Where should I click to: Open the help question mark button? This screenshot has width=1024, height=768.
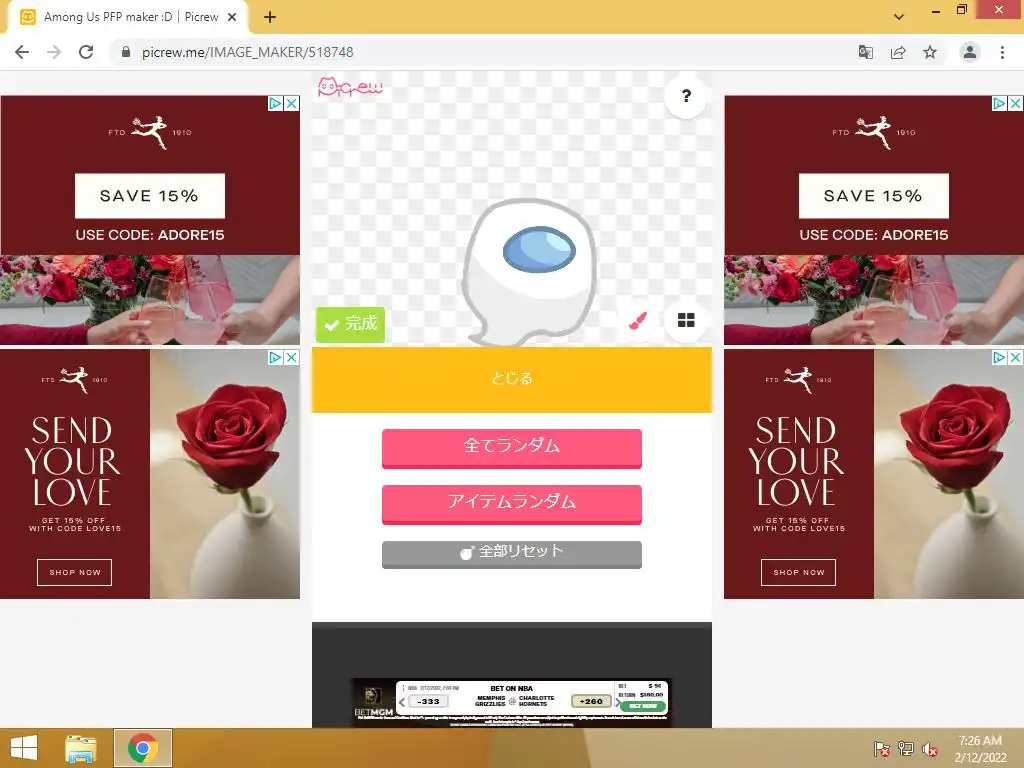[686, 96]
